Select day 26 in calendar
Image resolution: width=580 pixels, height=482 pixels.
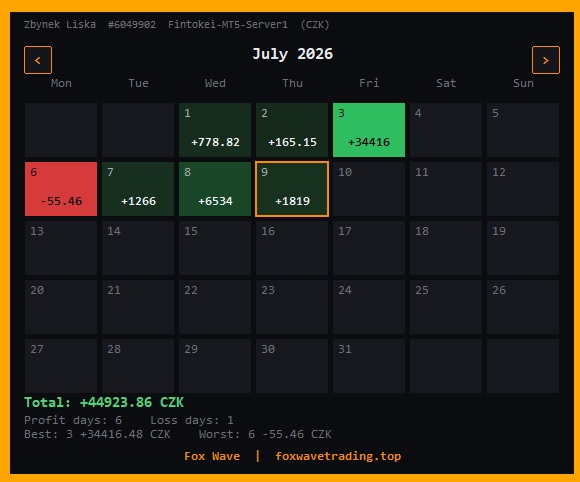tap(523, 307)
